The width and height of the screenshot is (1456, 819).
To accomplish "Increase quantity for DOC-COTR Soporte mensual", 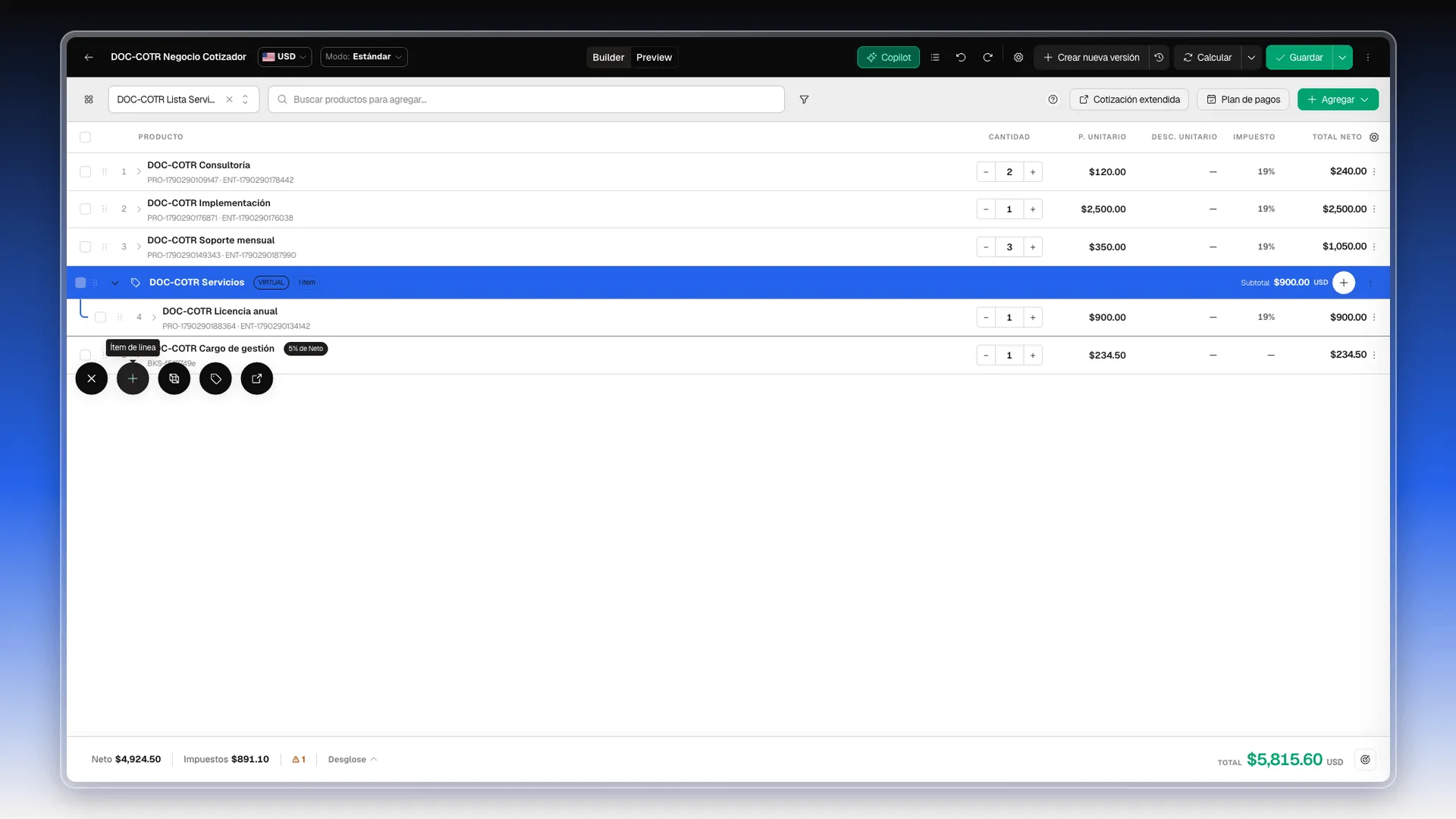I will coord(1033,247).
